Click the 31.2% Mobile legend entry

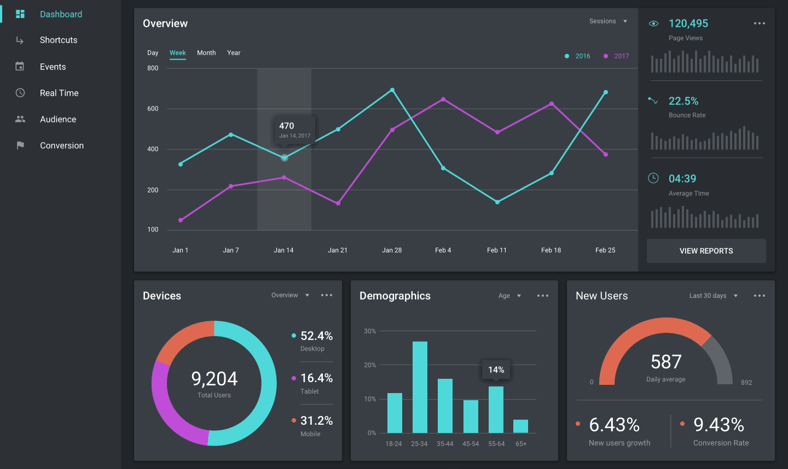click(x=312, y=426)
